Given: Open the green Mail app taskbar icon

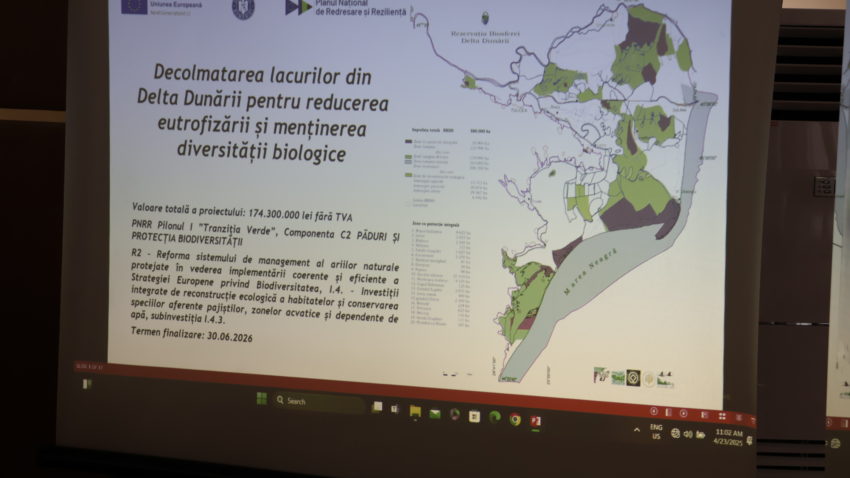Looking at the screenshot, I should [435, 414].
